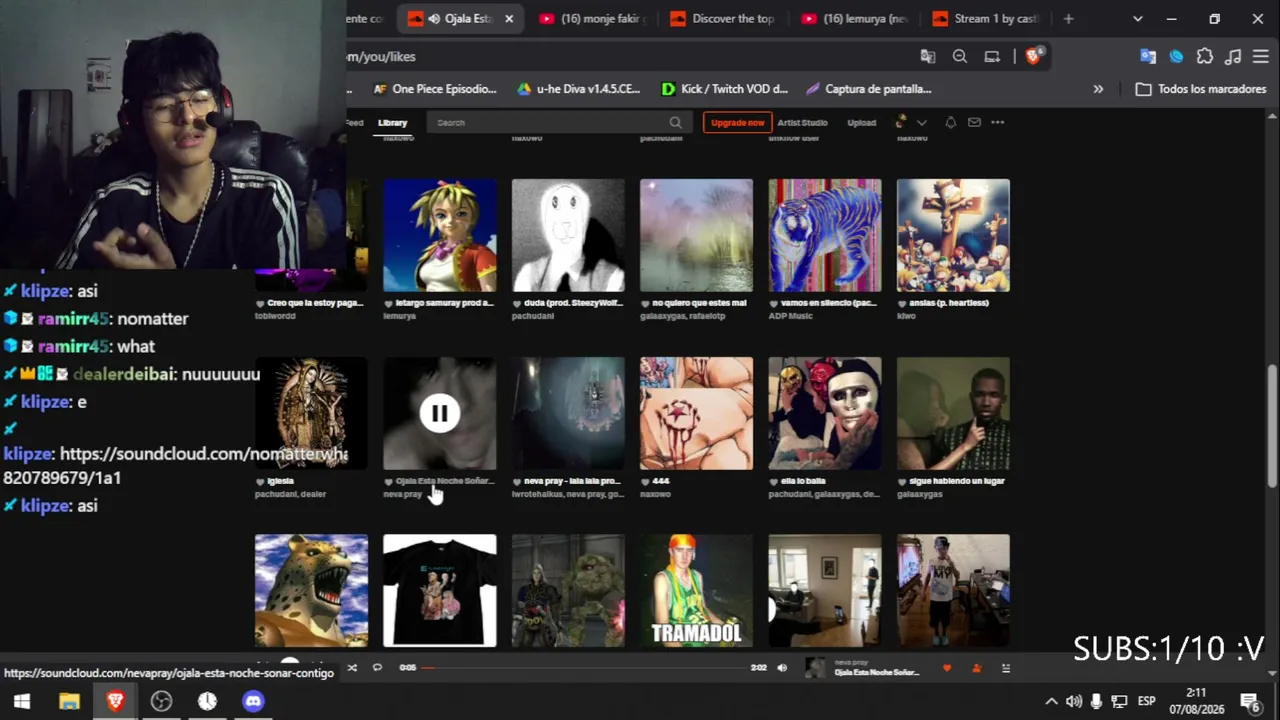Open Artist Studio
This screenshot has width=1280, height=720.
click(802, 123)
